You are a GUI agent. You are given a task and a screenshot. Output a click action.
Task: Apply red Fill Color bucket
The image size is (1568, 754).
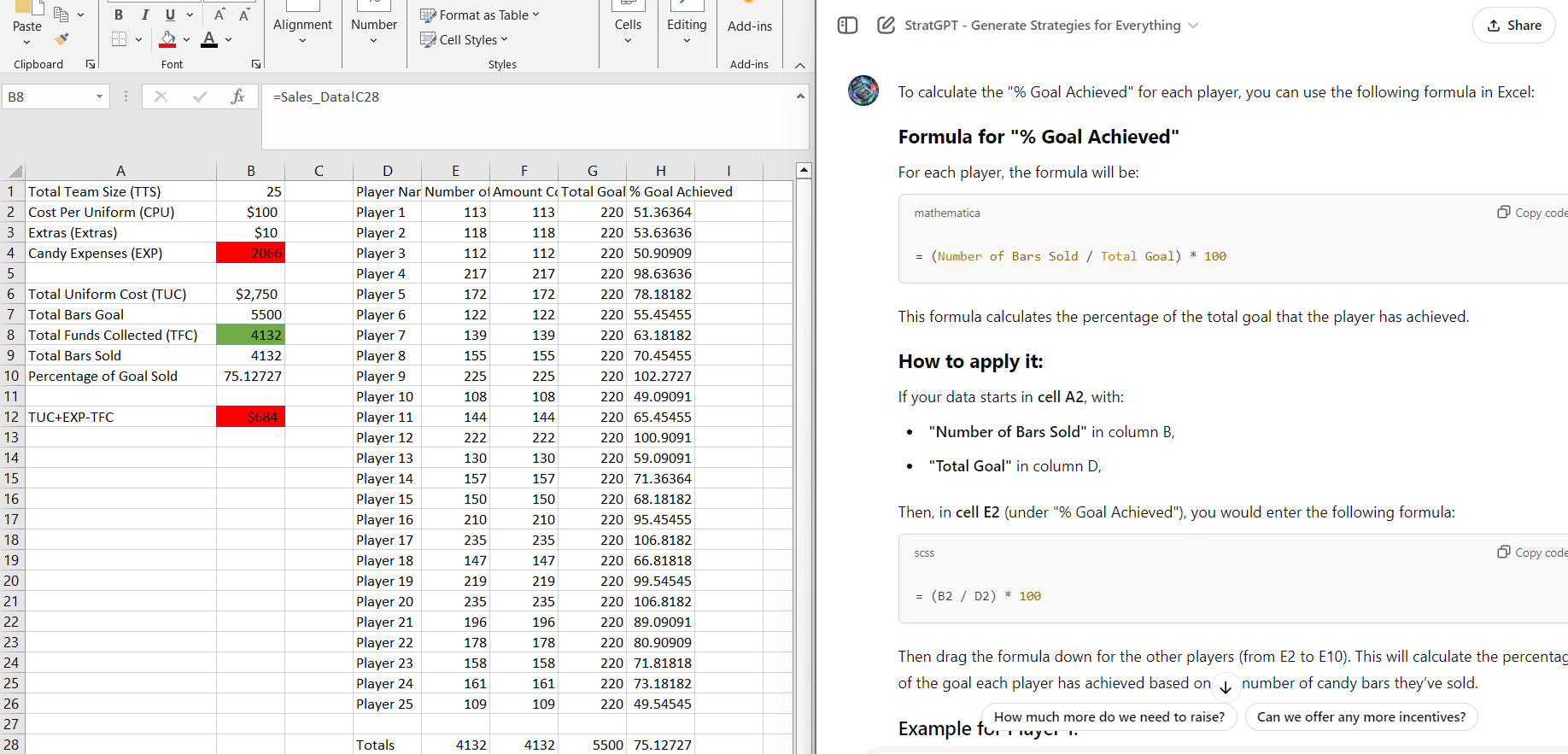pos(167,39)
